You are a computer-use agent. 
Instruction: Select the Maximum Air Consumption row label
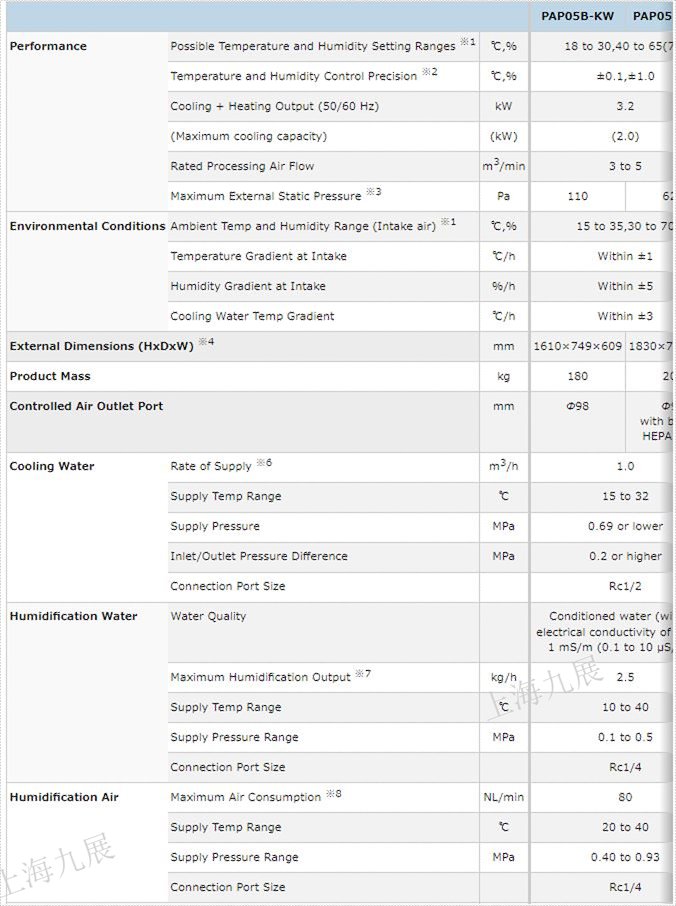pyautogui.click(x=246, y=797)
